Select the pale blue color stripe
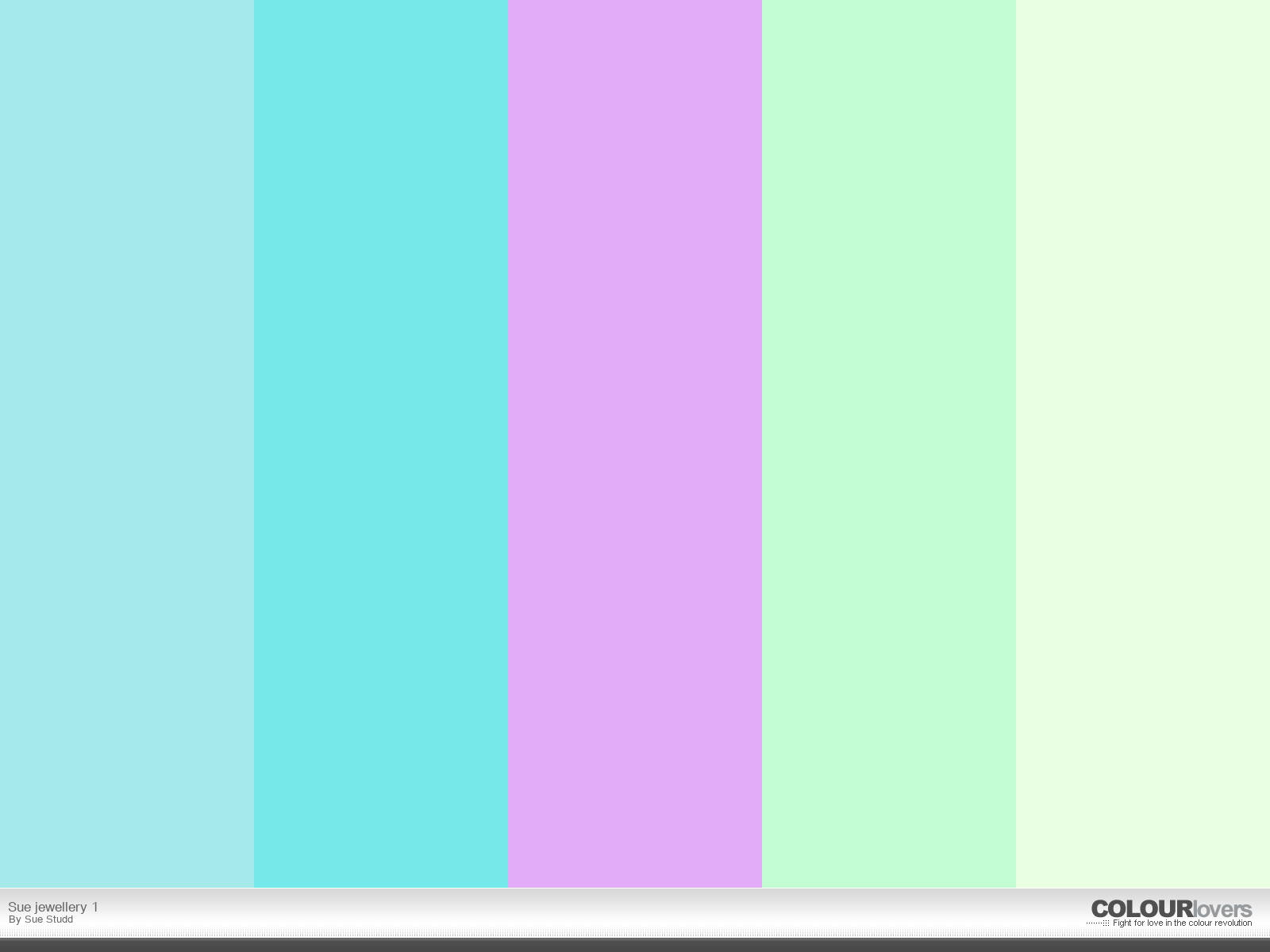Image resolution: width=1270 pixels, height=952 pixels. [127, 443]
